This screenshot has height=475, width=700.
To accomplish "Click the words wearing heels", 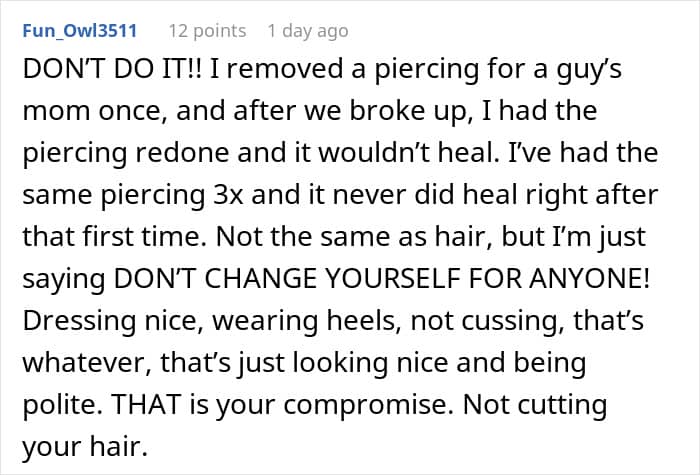I will (x=306, y=321).
